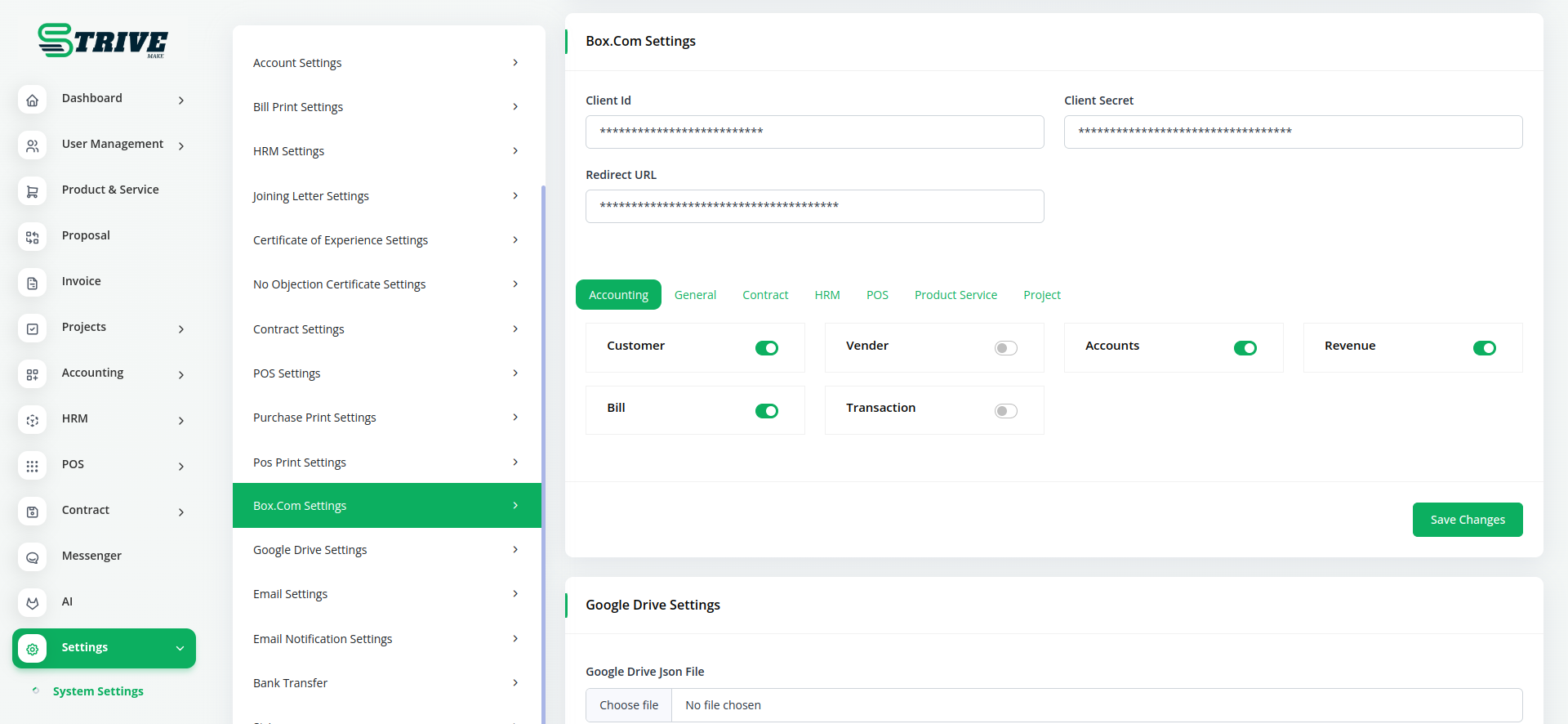Click the Save Changes button
The height and width of the screenshot is (724, 1568).
pyautogui.click(x=1467, y=520)
